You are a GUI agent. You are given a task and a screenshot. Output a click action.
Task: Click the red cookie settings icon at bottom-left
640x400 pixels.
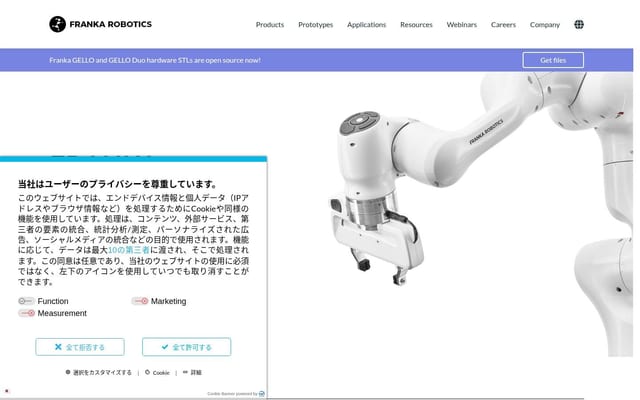point(7,391)
